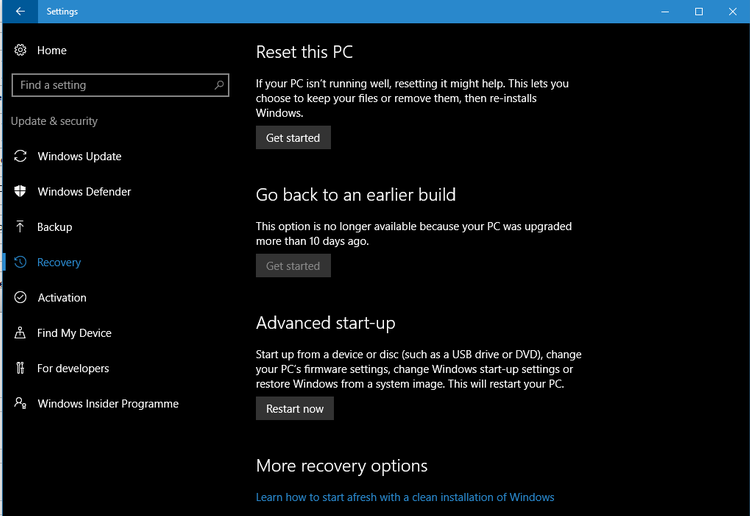The width and height of the screenshot is (750, 516).
Task: Click the Reset this PC heading
Action: pyautogui.click(x=304, y=52)
